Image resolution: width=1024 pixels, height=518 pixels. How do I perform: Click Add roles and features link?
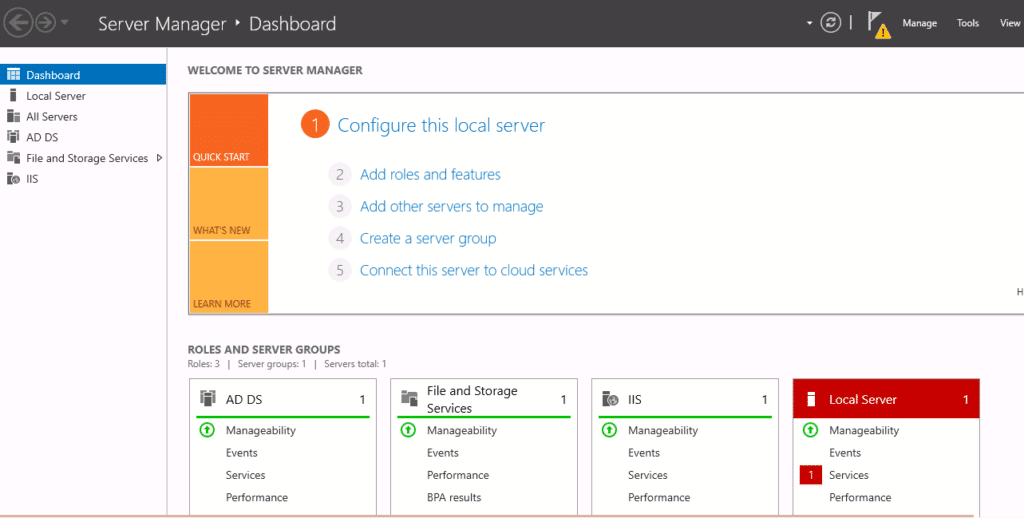[430, 174]
